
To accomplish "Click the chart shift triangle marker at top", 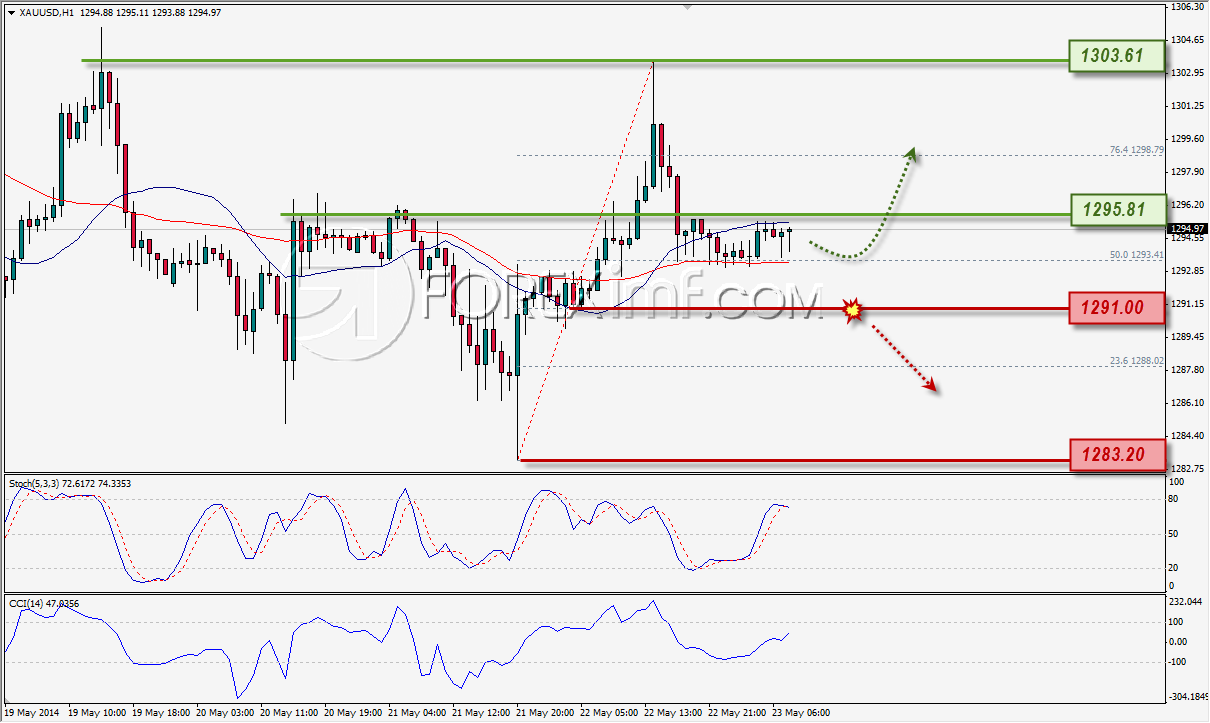I will tap(687, 5).
